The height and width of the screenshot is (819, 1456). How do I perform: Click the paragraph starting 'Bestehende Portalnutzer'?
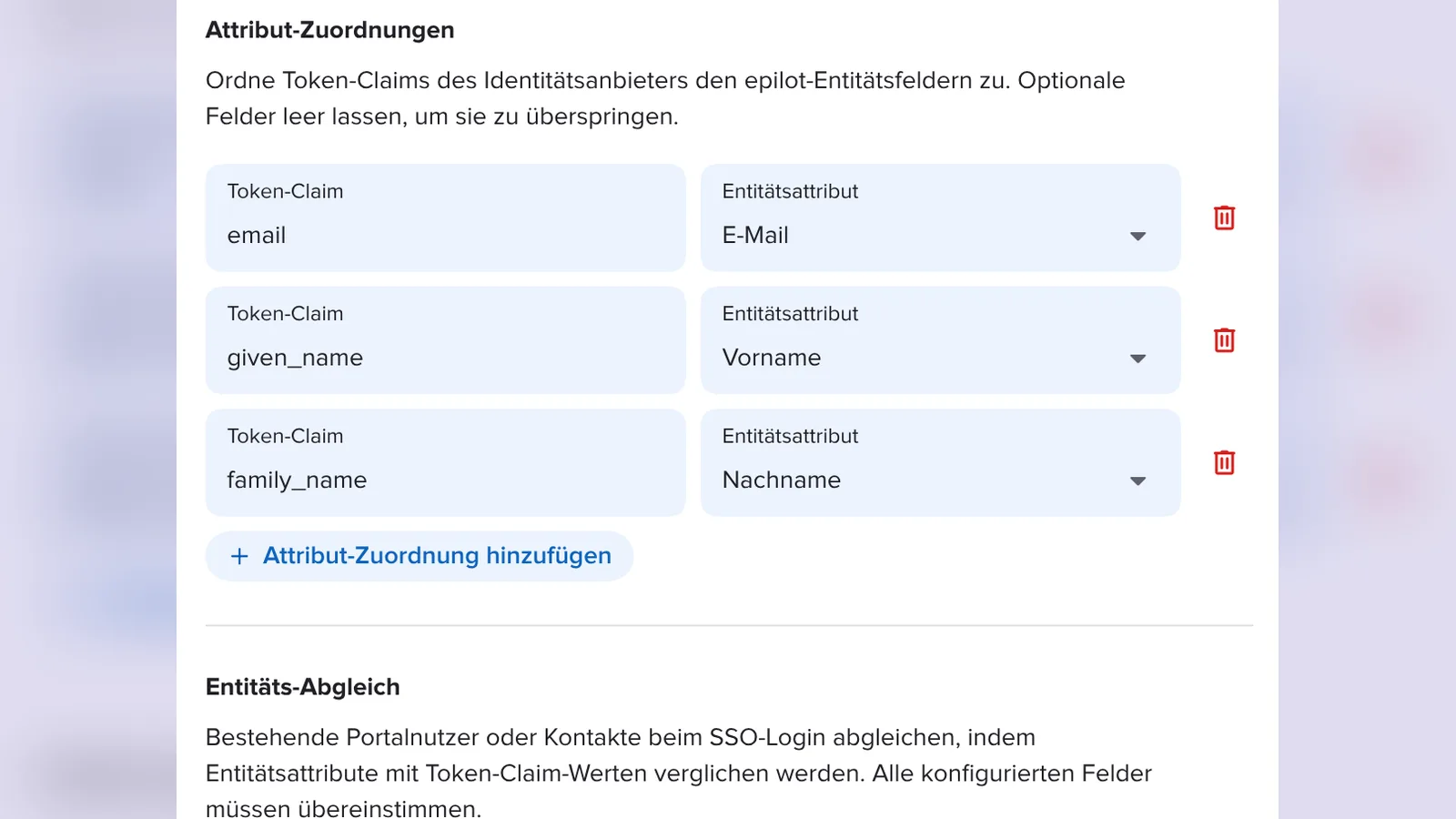click(x=678, y=773)
